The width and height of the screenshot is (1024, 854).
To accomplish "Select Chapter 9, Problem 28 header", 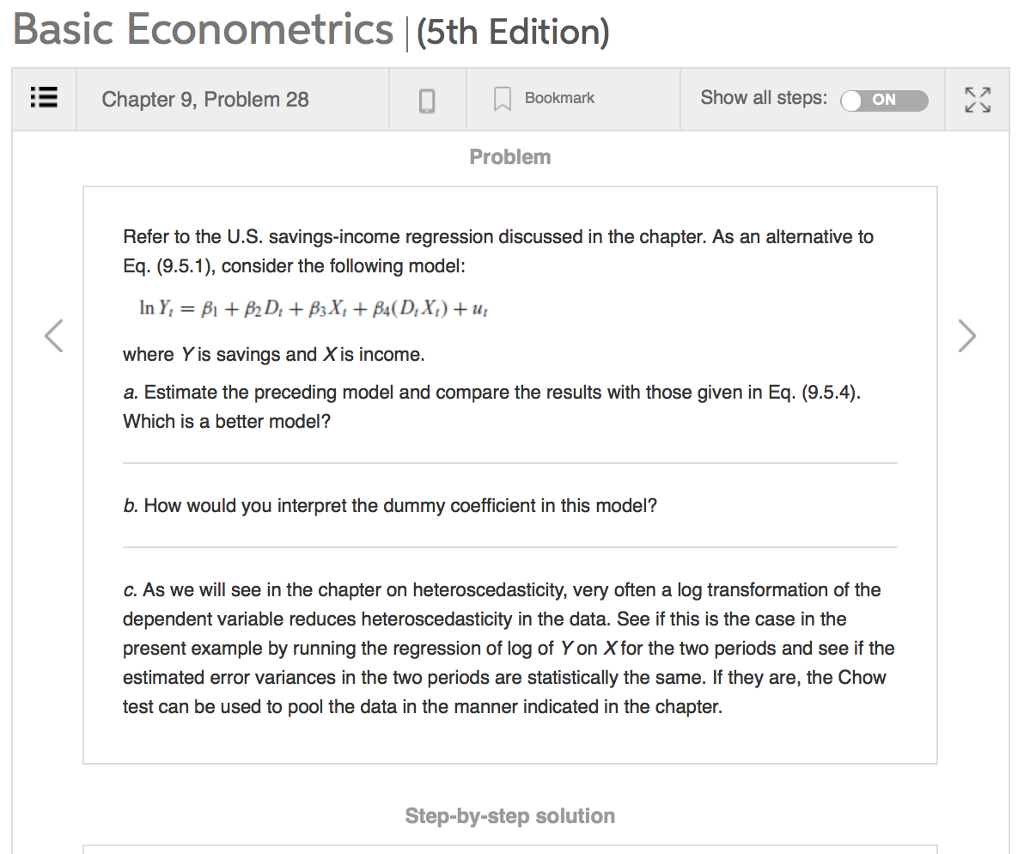I will click(x=203, y=99).
